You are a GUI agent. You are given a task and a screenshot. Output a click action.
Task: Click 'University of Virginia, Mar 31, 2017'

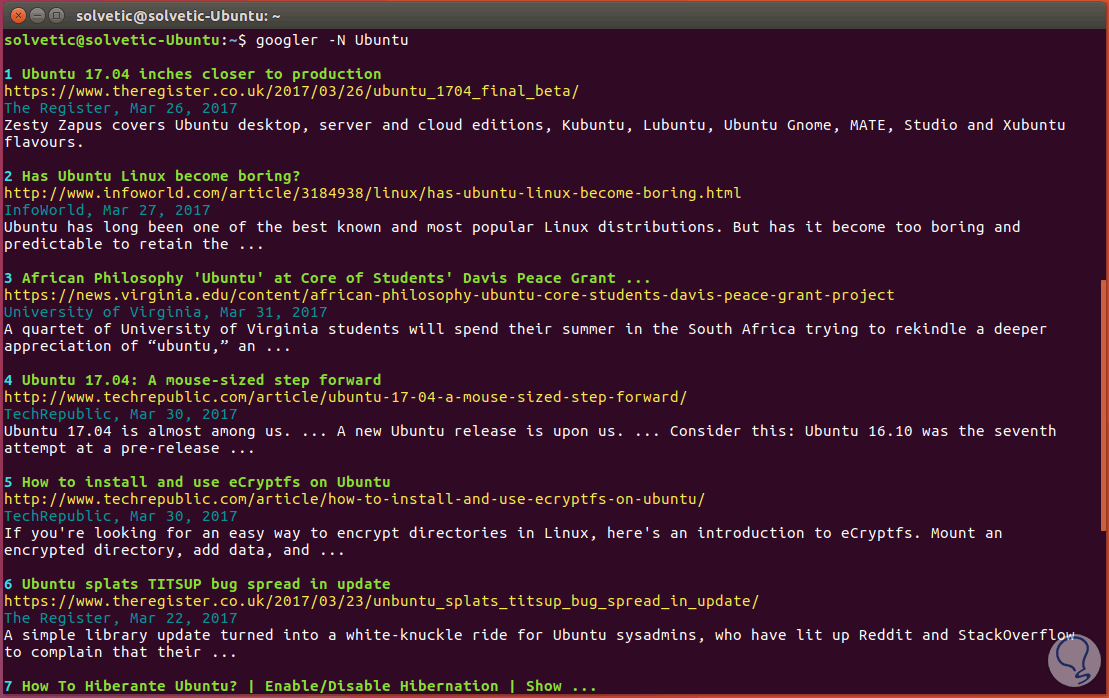[x=165, y=312]
